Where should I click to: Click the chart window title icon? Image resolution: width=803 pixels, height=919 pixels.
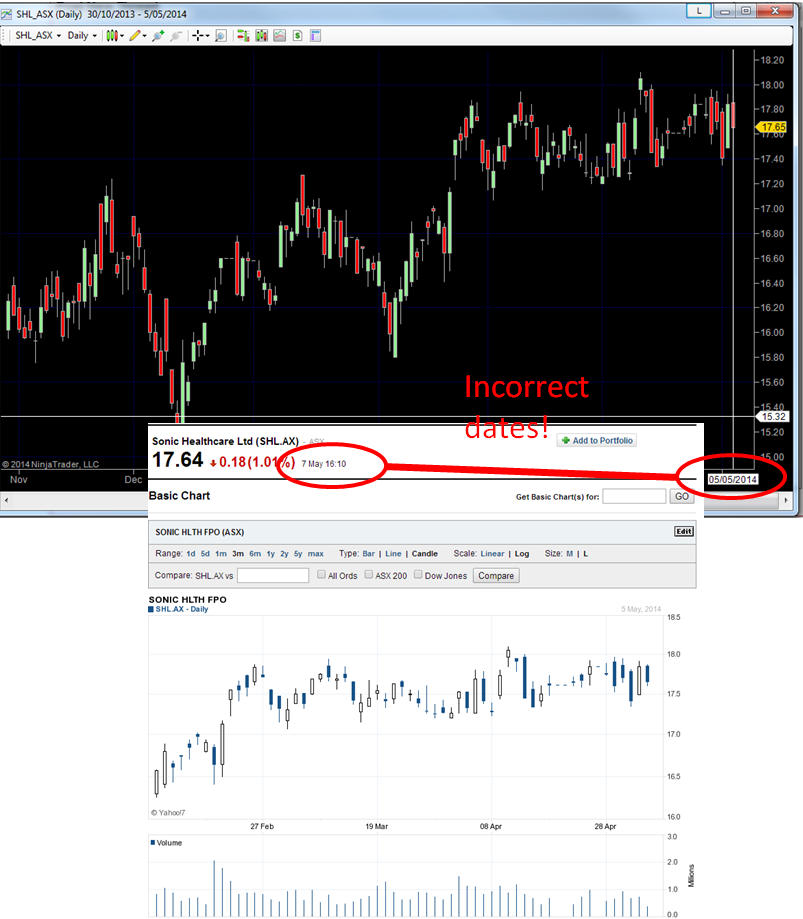(6, 13)
